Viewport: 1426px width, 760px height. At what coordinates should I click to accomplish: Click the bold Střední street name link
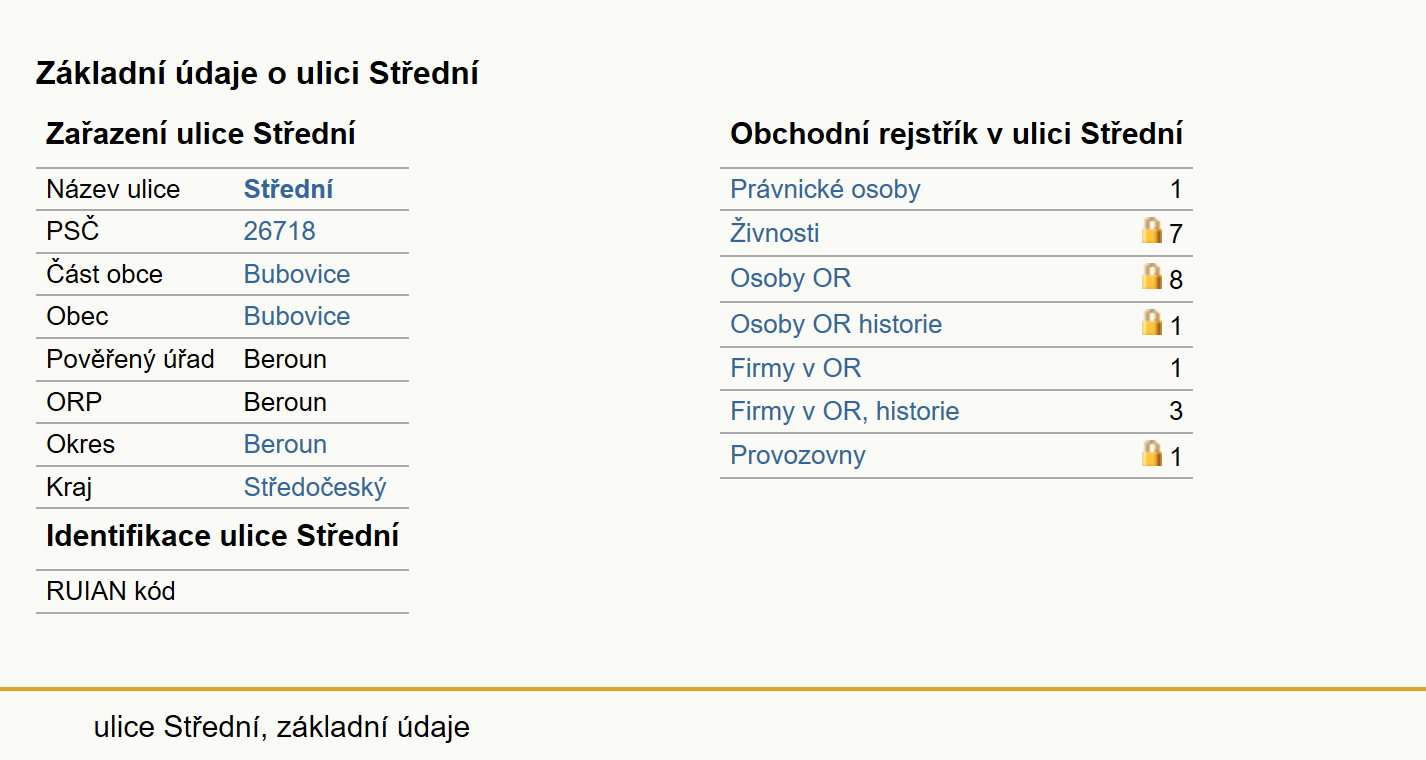point(288,189)
